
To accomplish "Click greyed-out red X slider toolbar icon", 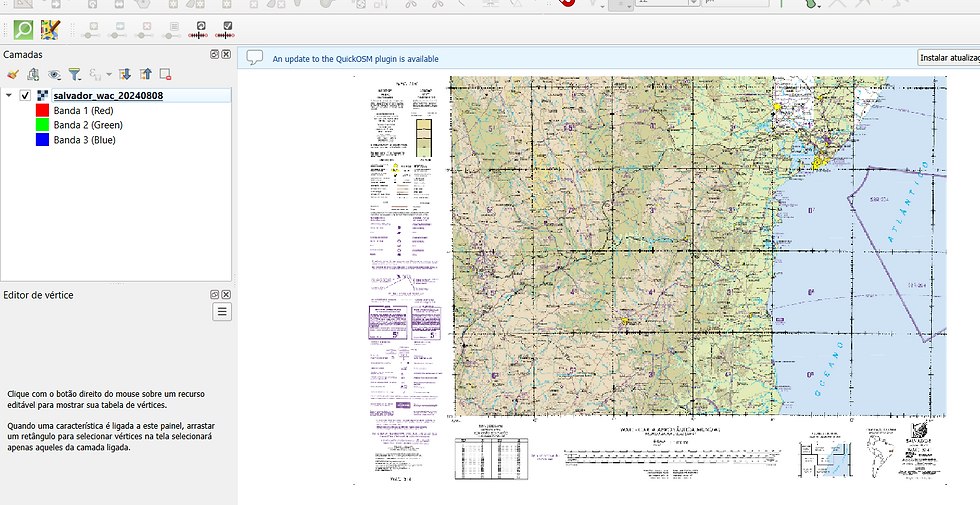I will pos(145,29).
